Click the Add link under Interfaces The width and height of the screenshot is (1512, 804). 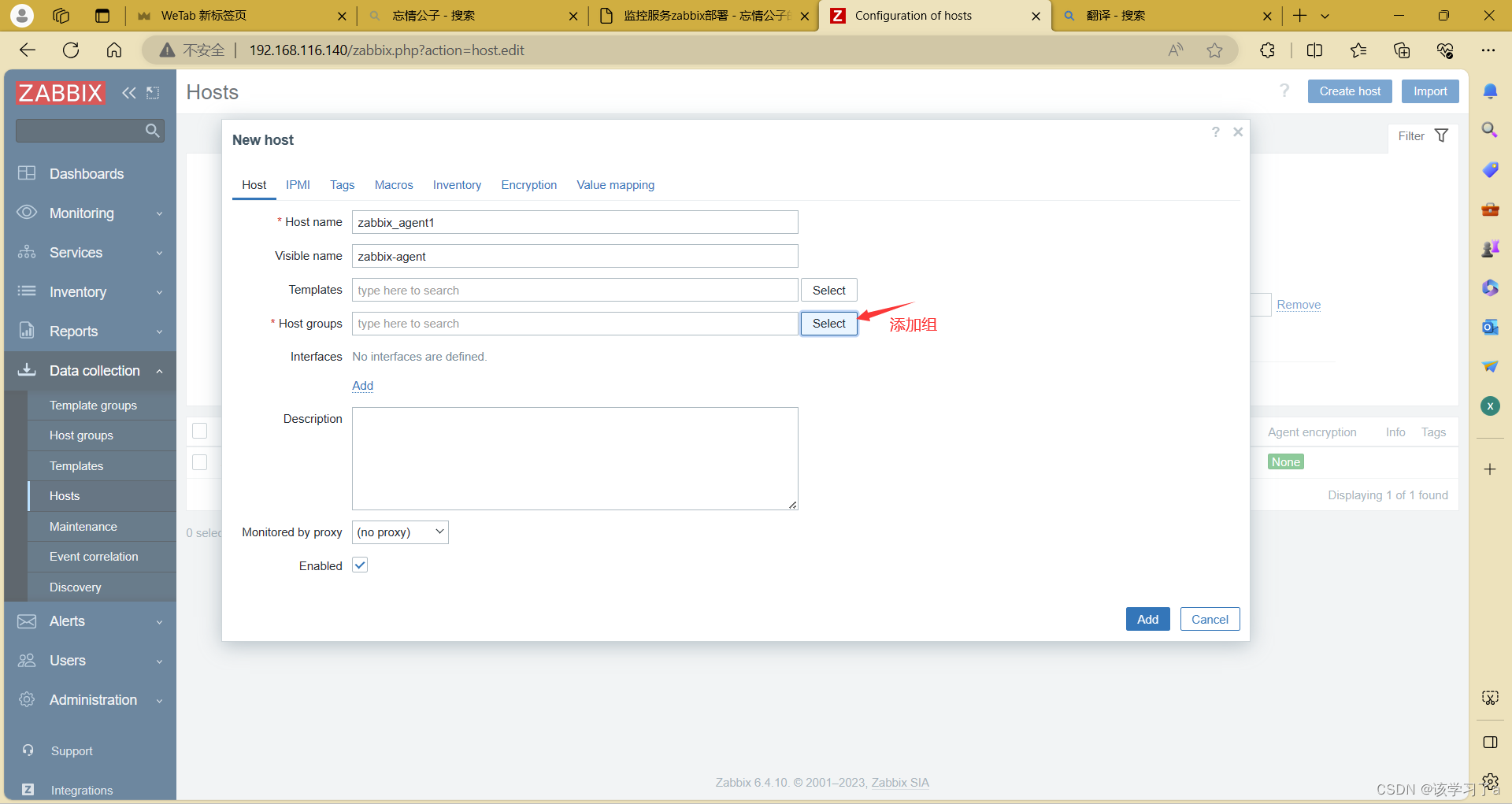[362, 385]
